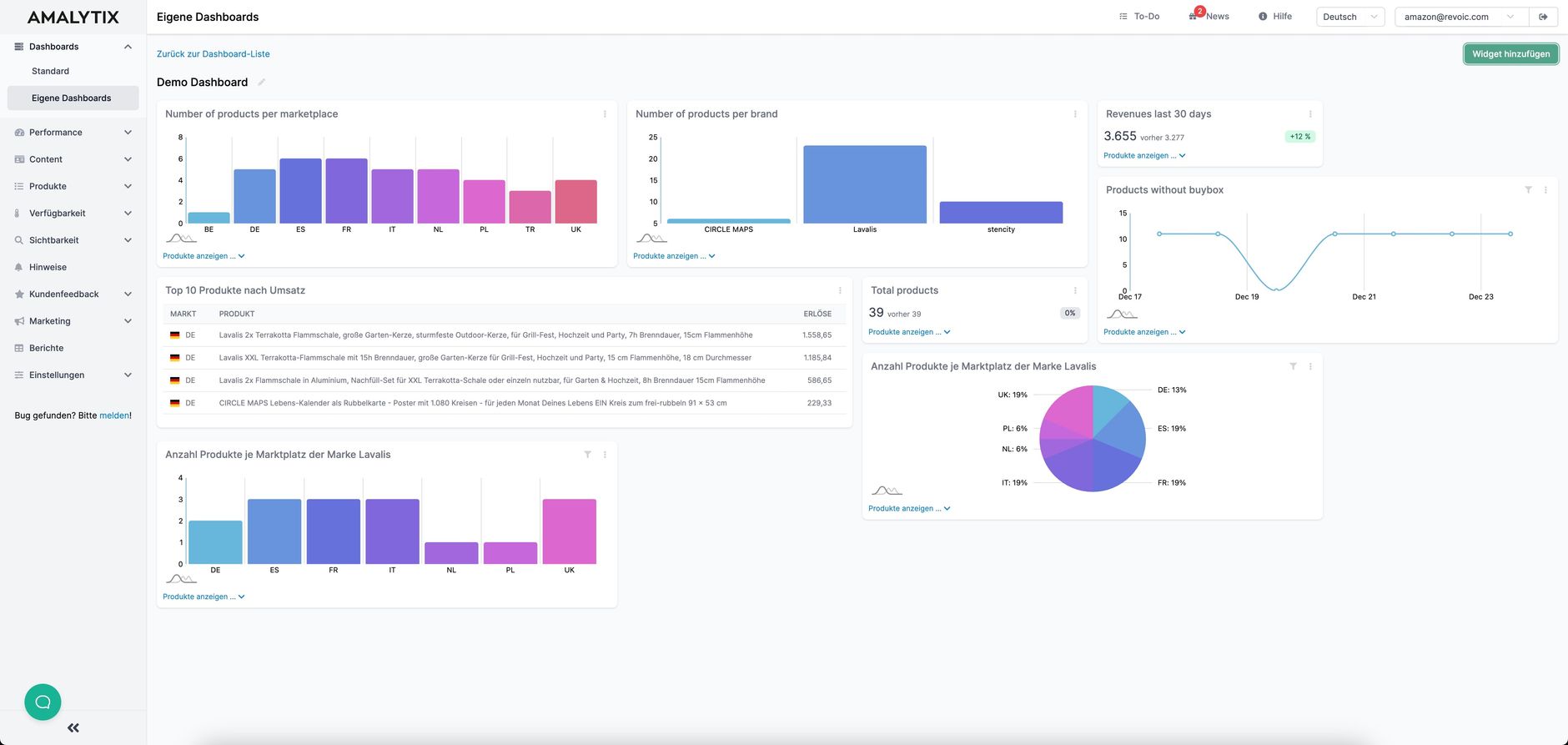Click the BE bar in marketplace chart
Viewport: 1568px width, 745px height.
pyautogui.click(x=209, y=218)
